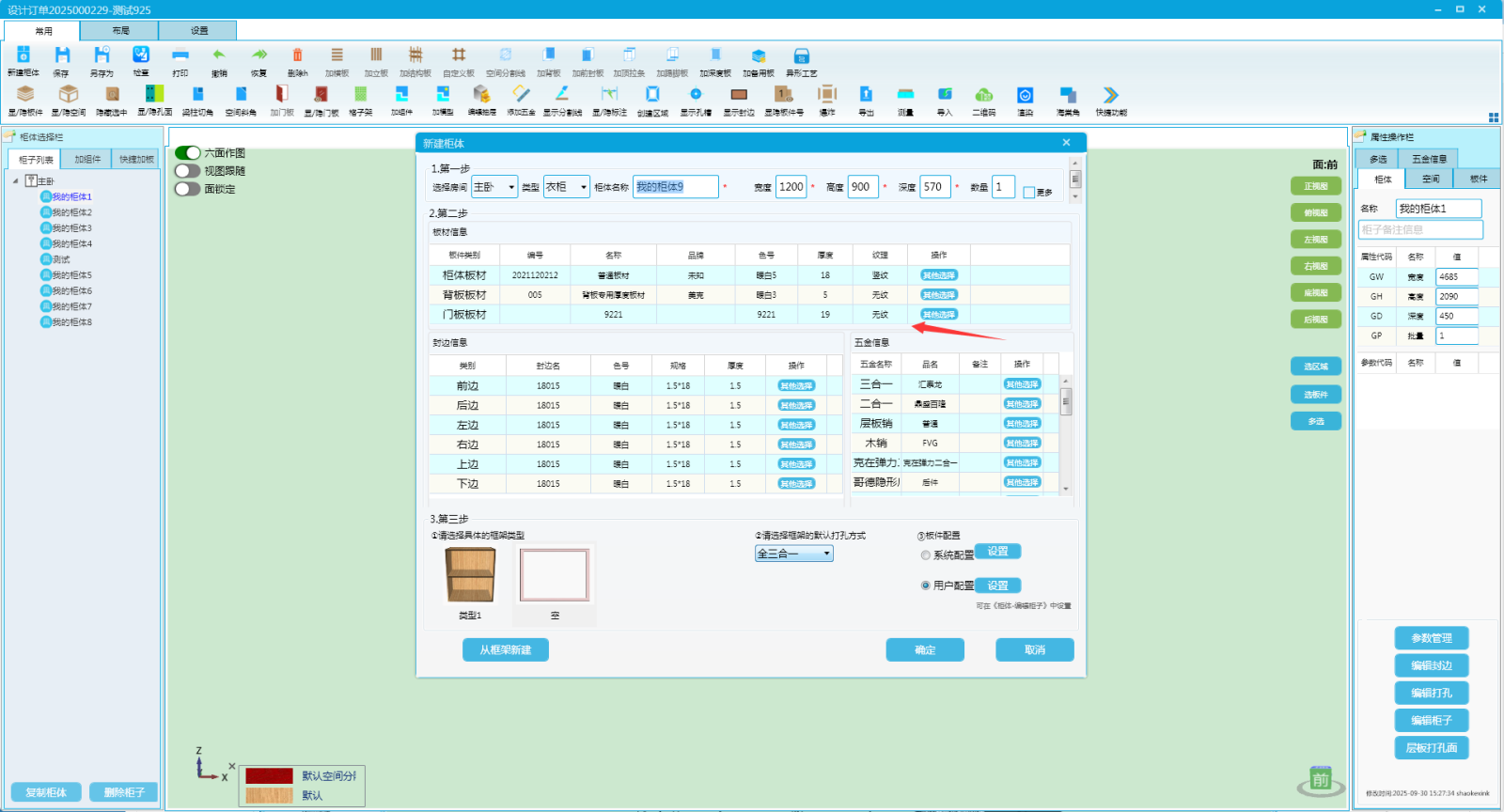This screenshot has width=1504, height=812.
Task: Click the 确定 button in dialog
Action: tap(925, 650)
